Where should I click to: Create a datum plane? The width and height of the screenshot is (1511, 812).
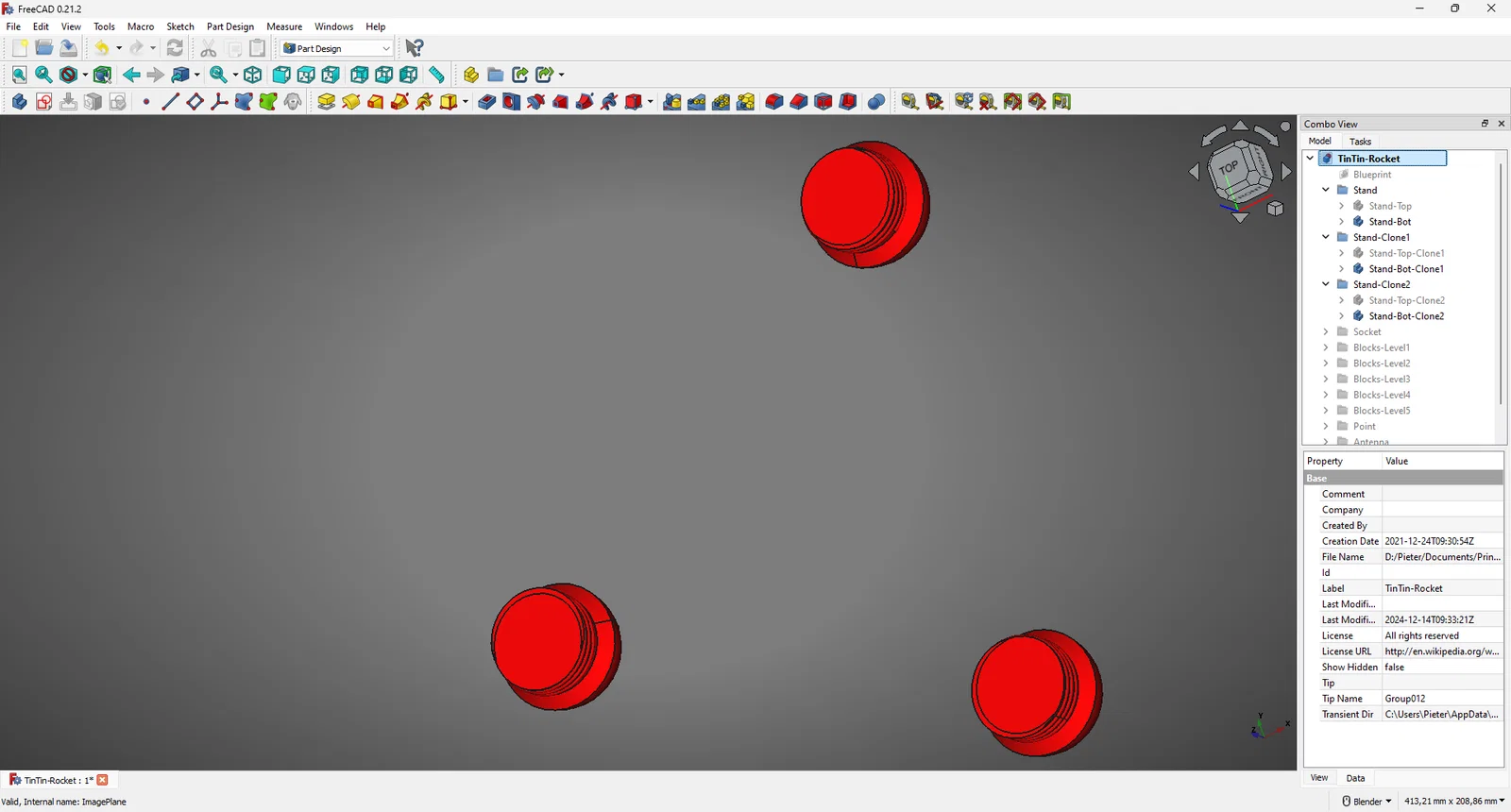pos(195,102)
